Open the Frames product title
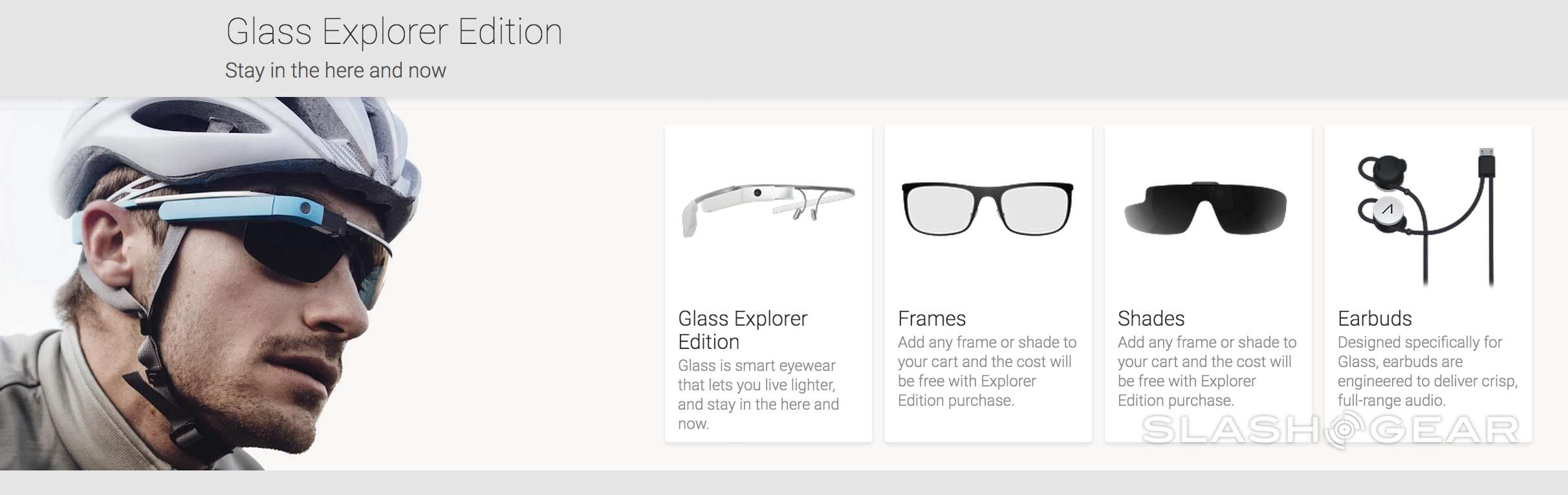The image size is (1568, 495). 931,319
